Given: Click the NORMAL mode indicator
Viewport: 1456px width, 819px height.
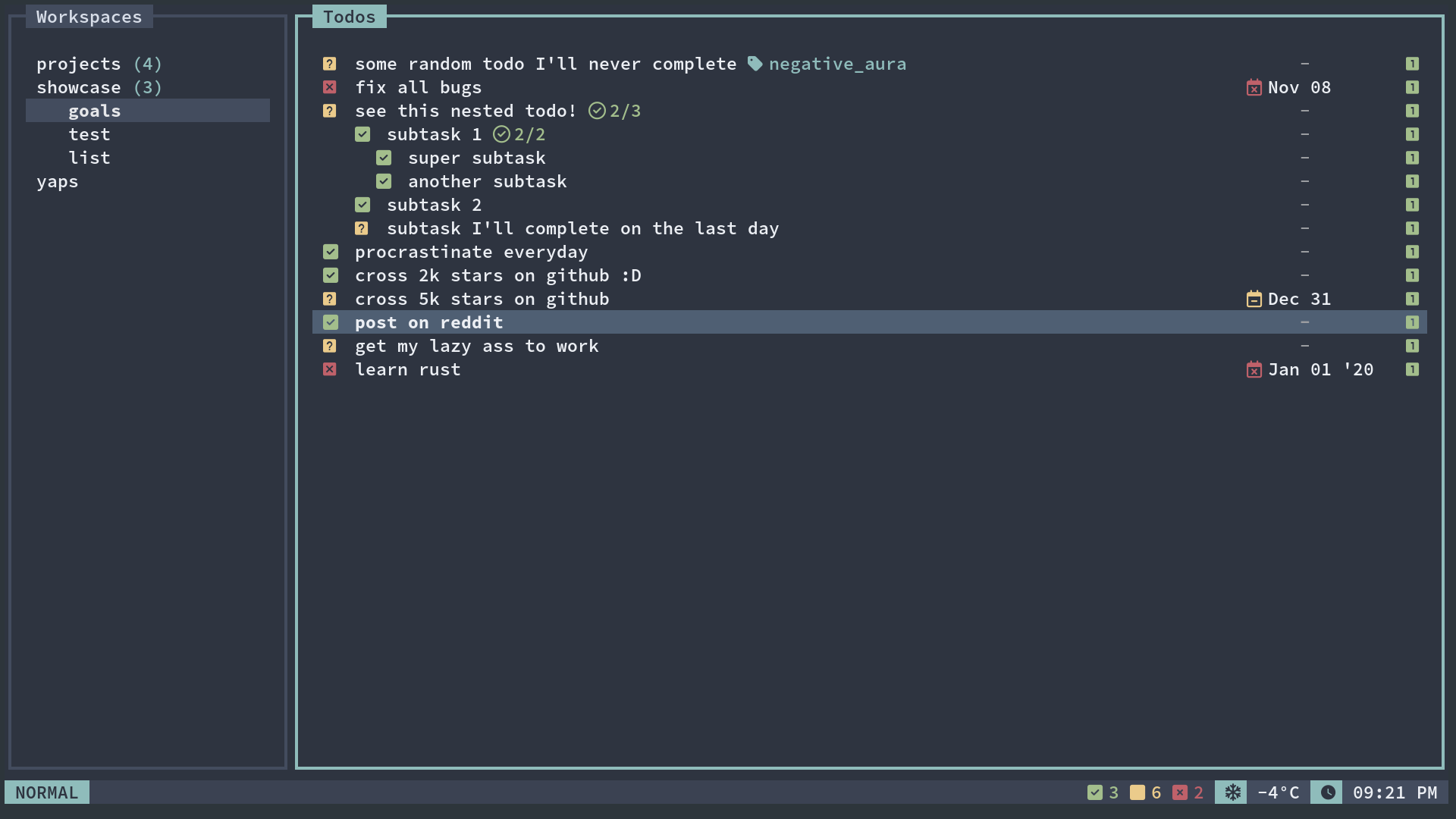Looking at the screenshot, I should click(47, 792).
